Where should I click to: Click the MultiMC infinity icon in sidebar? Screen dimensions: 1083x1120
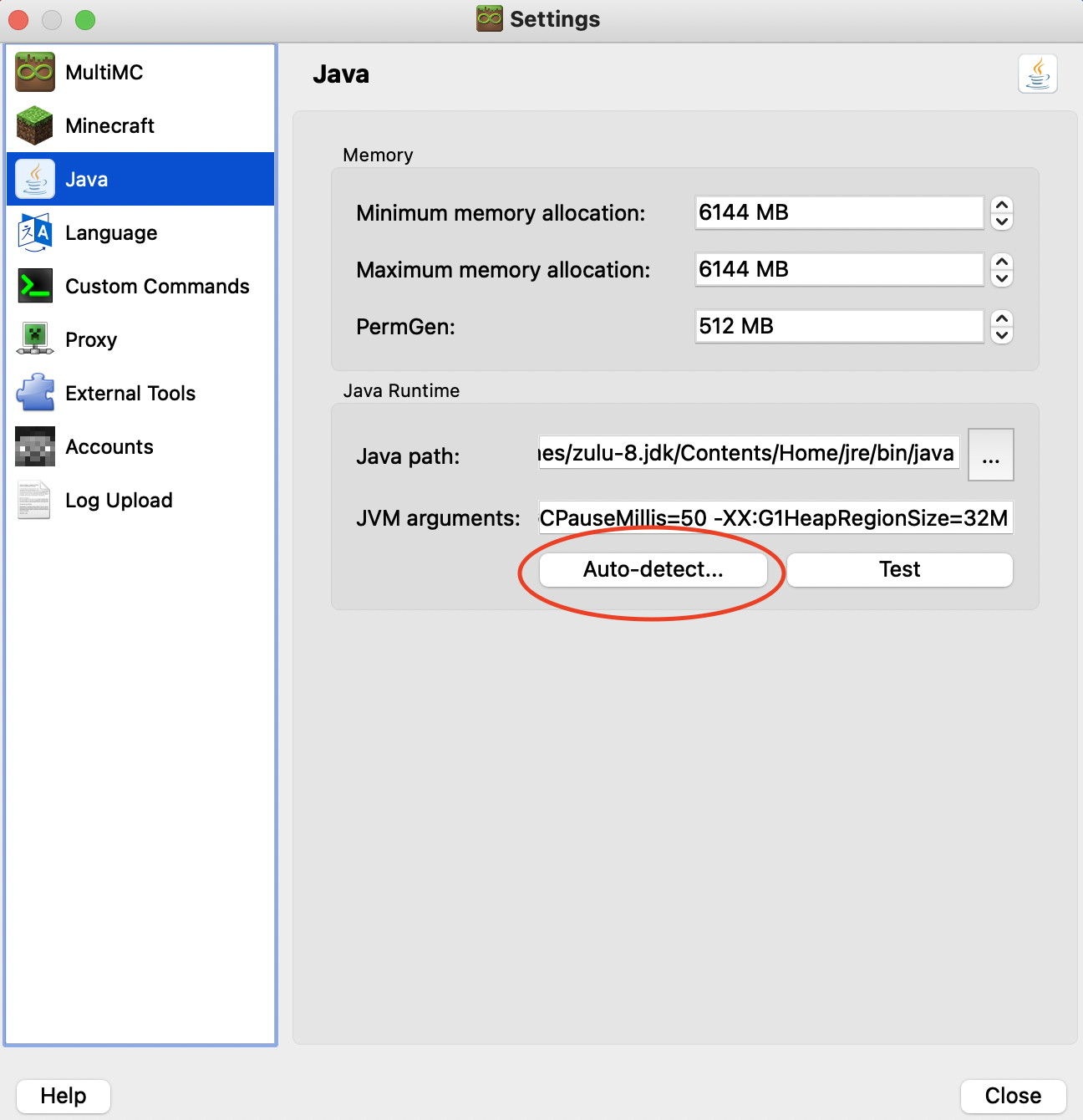pos(35,72)
